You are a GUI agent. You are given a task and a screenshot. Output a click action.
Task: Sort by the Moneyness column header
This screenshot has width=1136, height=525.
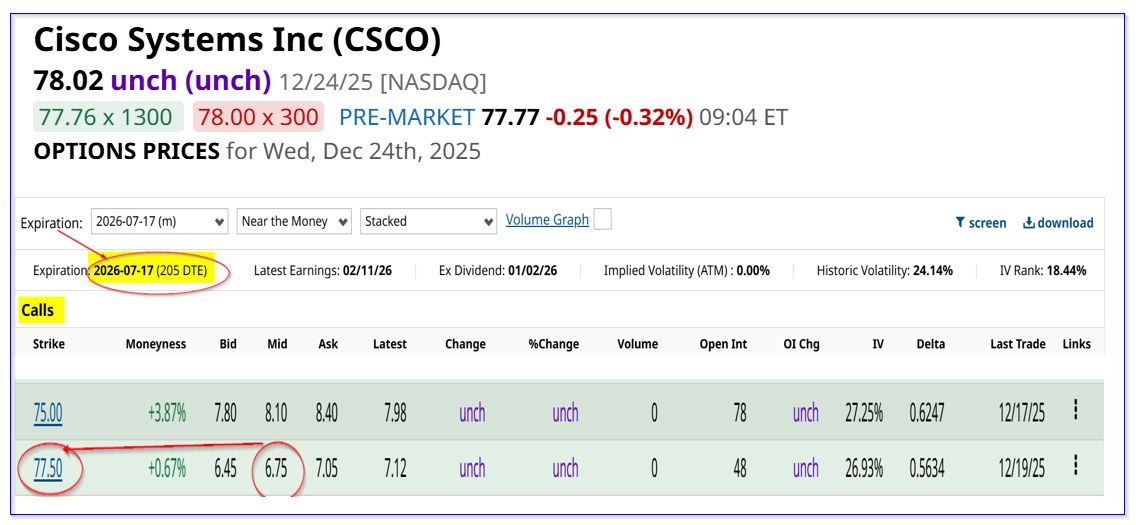pyautogui.click(x=156, y=344)
